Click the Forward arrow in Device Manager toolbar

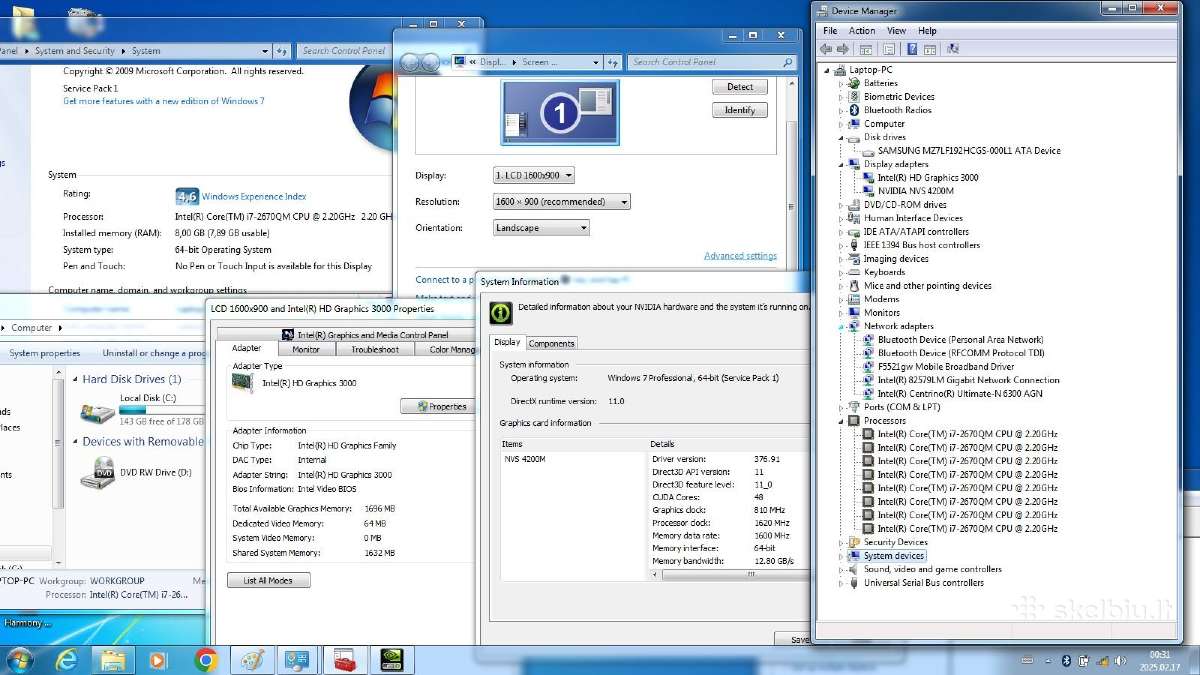coord(842,49)
